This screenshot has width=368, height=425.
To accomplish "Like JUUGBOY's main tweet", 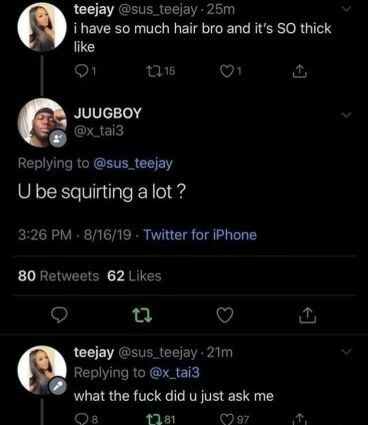I will [x=225, y=315].
